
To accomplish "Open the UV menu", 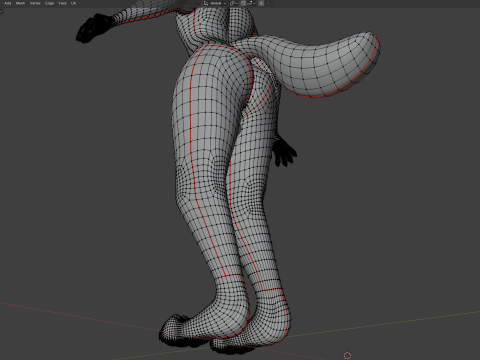I will [73, 3].
